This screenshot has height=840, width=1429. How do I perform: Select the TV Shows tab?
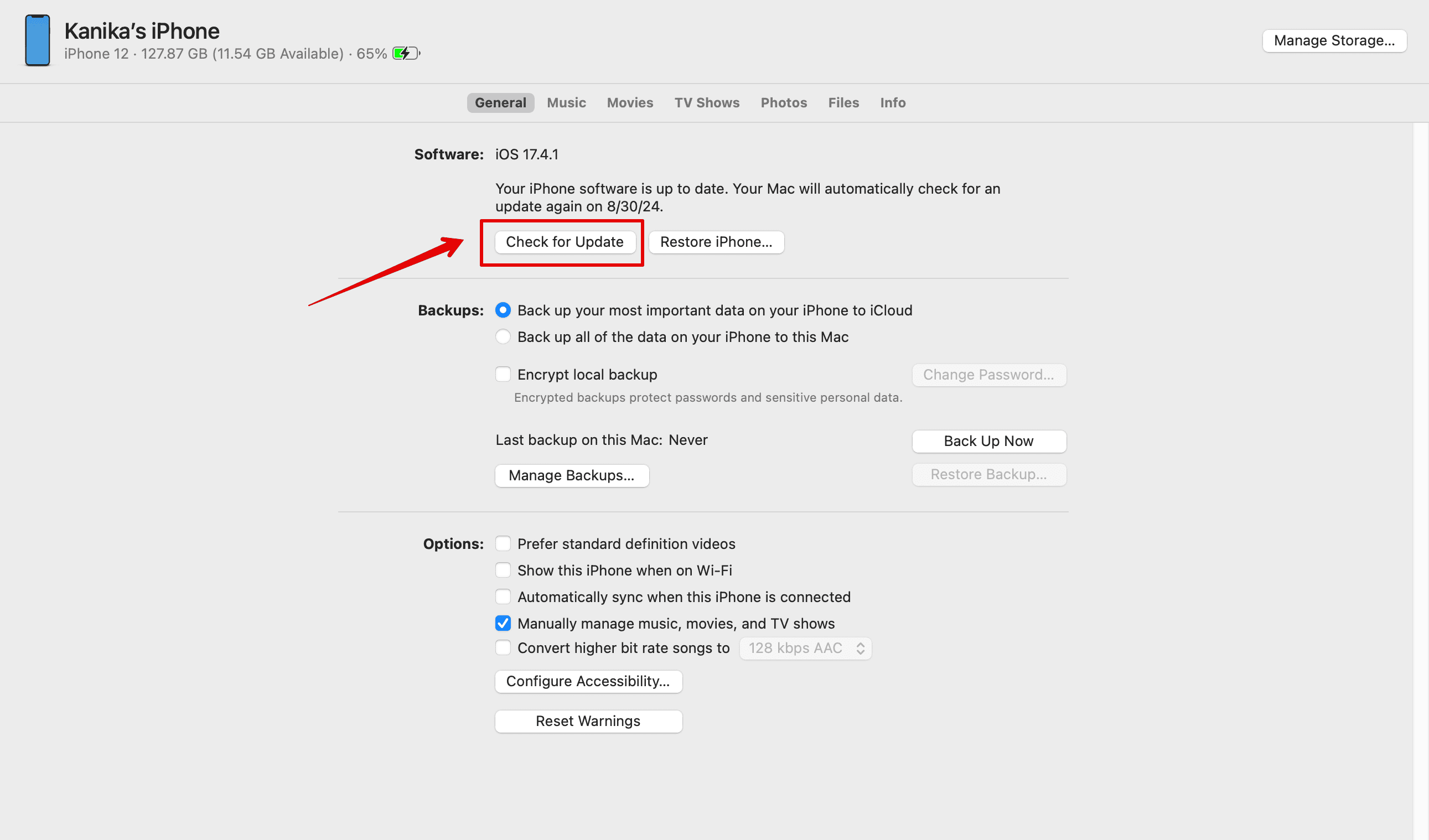coord(706,102)
